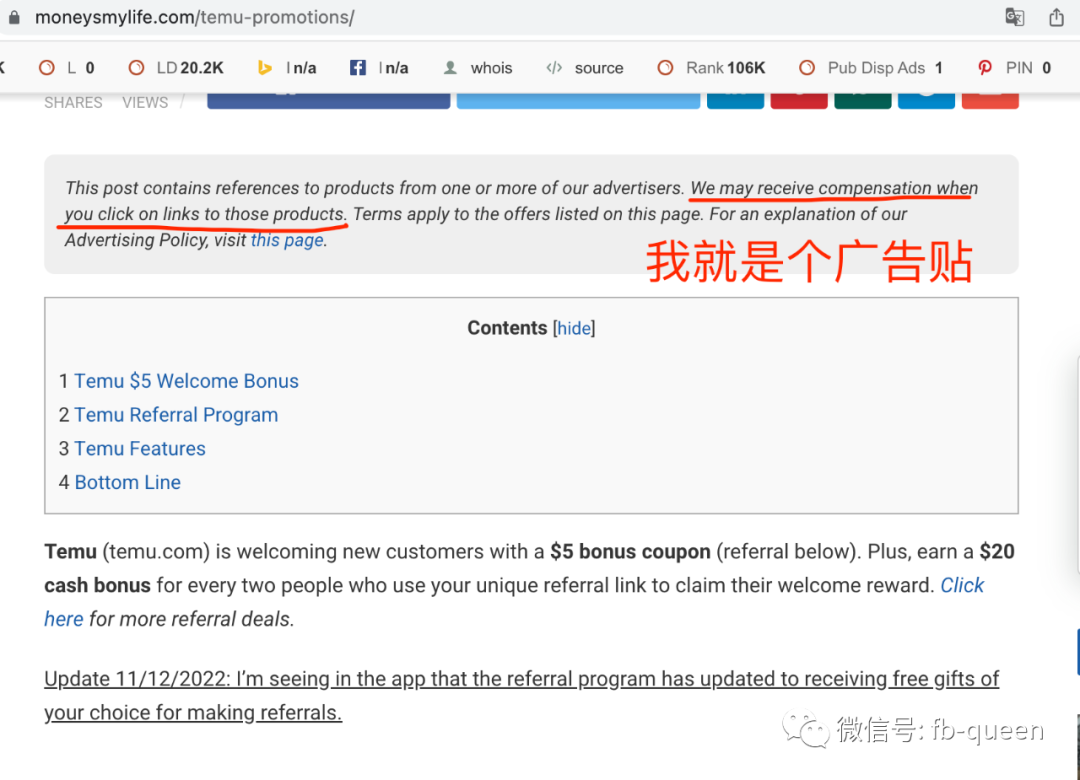The image size is (1080, 780).
Task: Go to the Temu Features section
Action: coord(139,448)
